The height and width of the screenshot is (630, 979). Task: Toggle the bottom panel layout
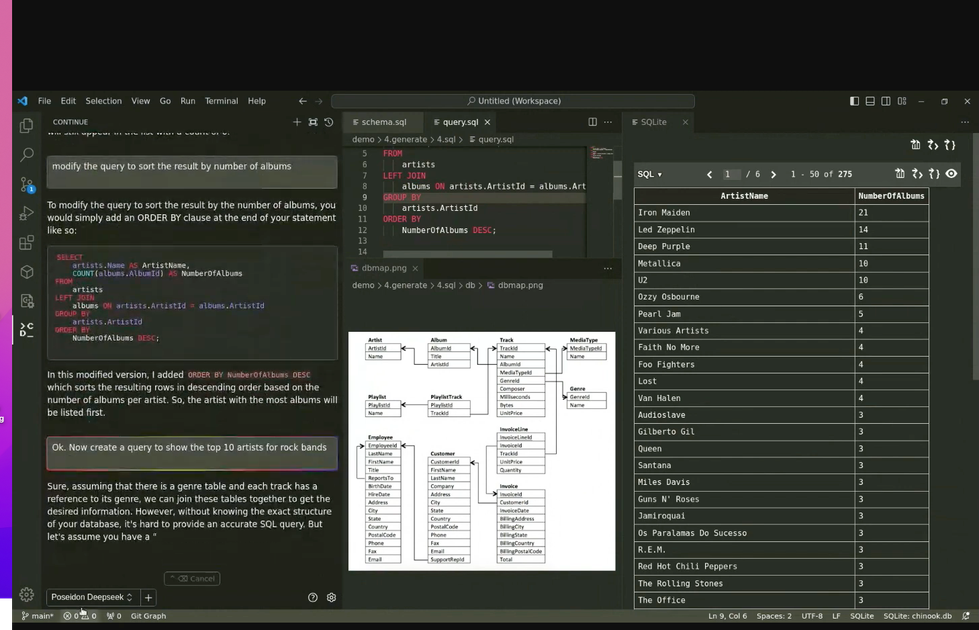click(871, 101)
